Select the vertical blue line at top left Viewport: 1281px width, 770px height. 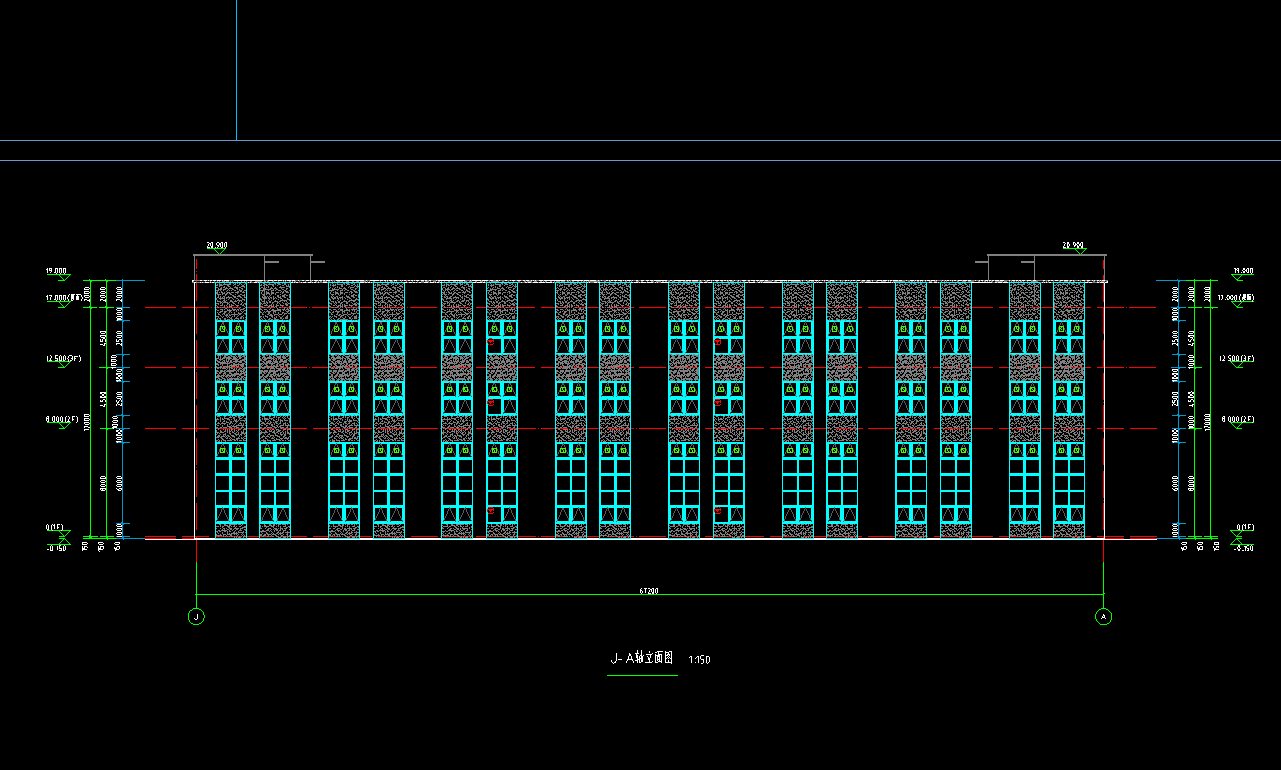pos(237,70)
